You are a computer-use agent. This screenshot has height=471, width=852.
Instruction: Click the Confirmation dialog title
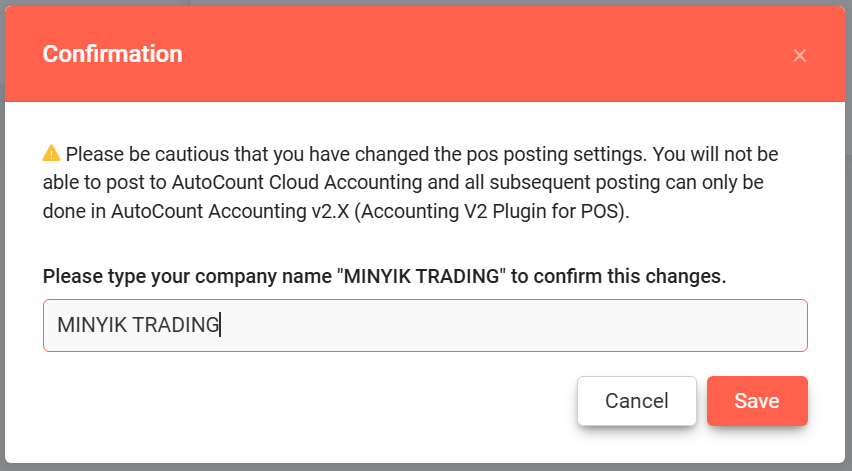[112, 54]
